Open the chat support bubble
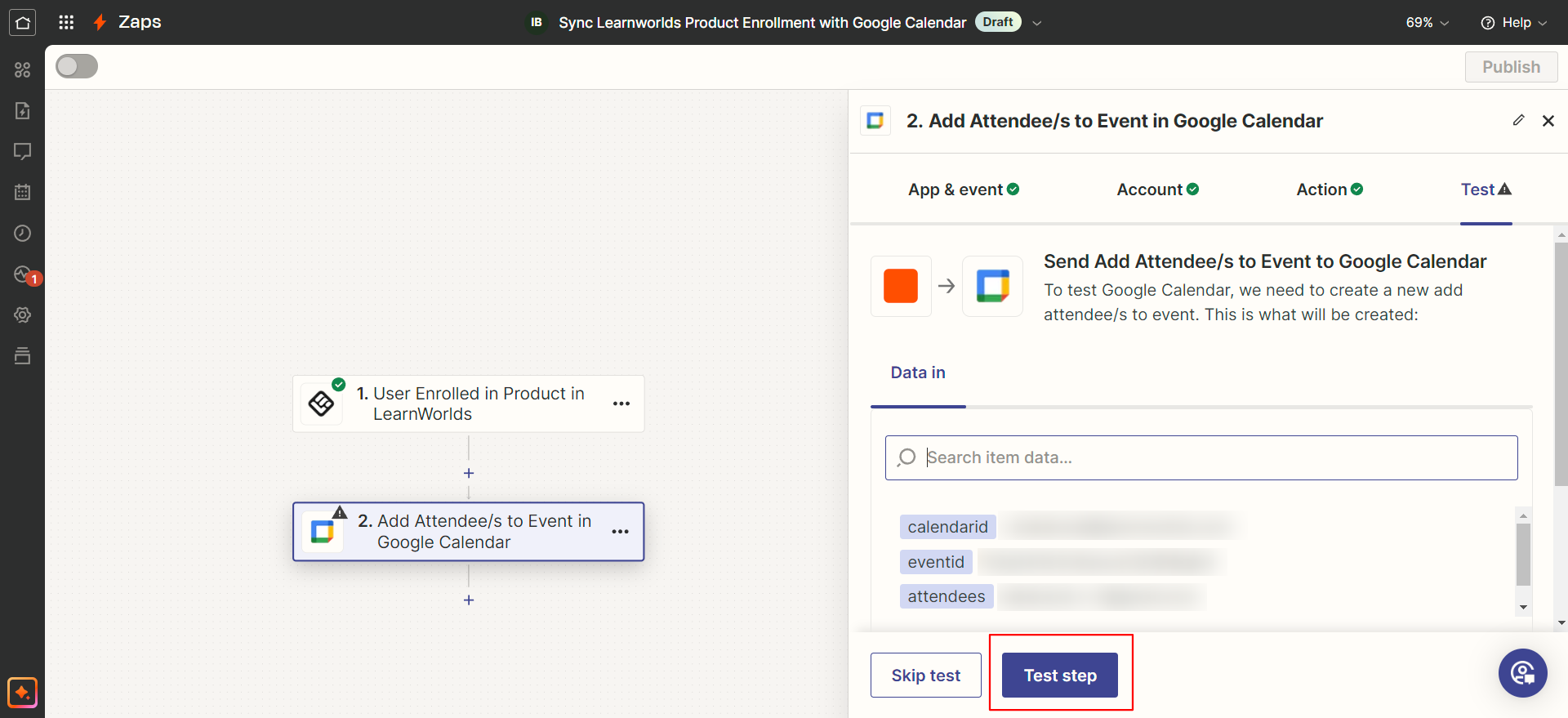The image size is (1568, 718). tap(1522, 673)
